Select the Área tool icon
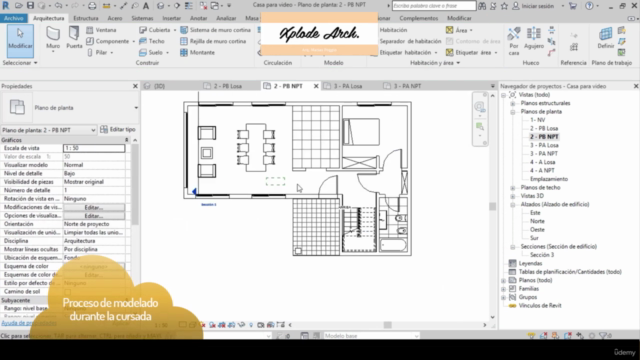This screenshot has height=360, width=640. point(449,30)
